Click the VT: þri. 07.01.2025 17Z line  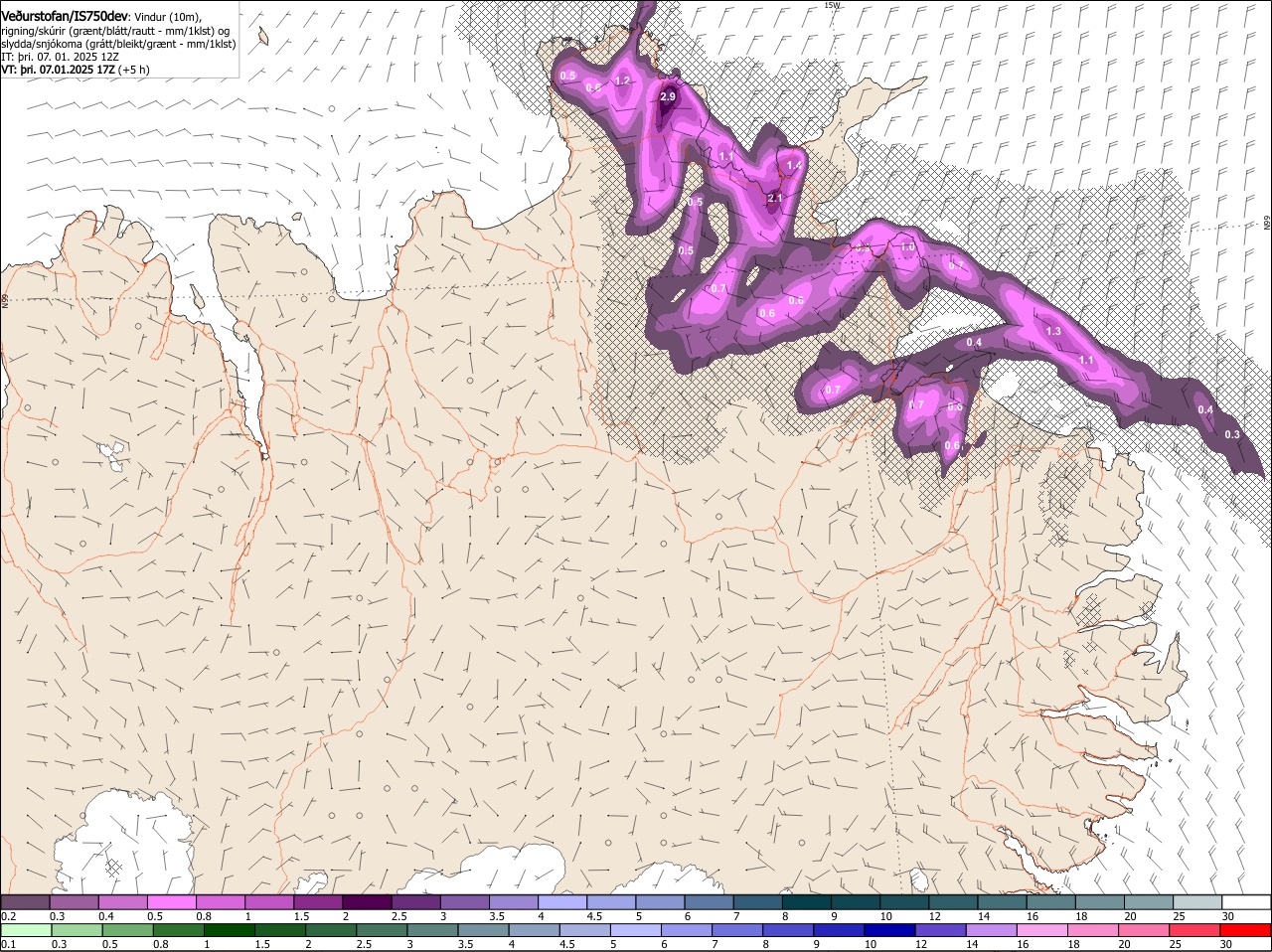click(76, 70)
